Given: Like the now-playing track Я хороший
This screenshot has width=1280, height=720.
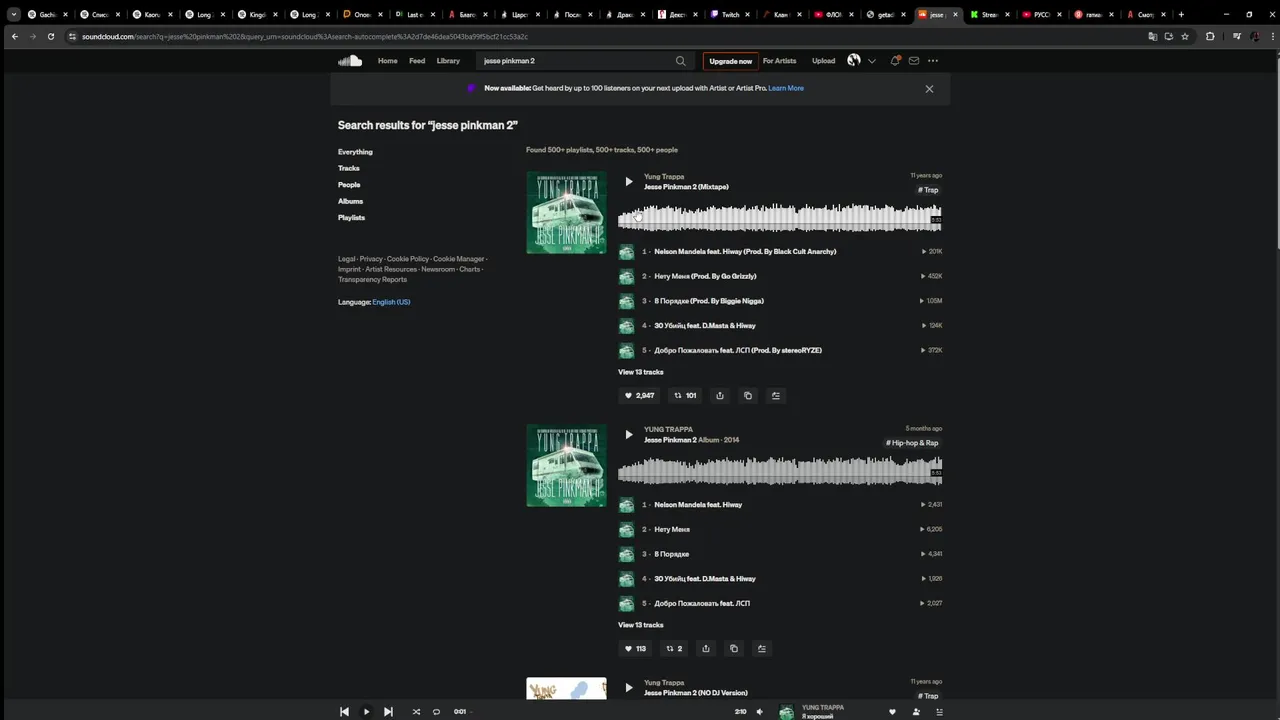Looking at the screenshot, I should tap(892, 712).
